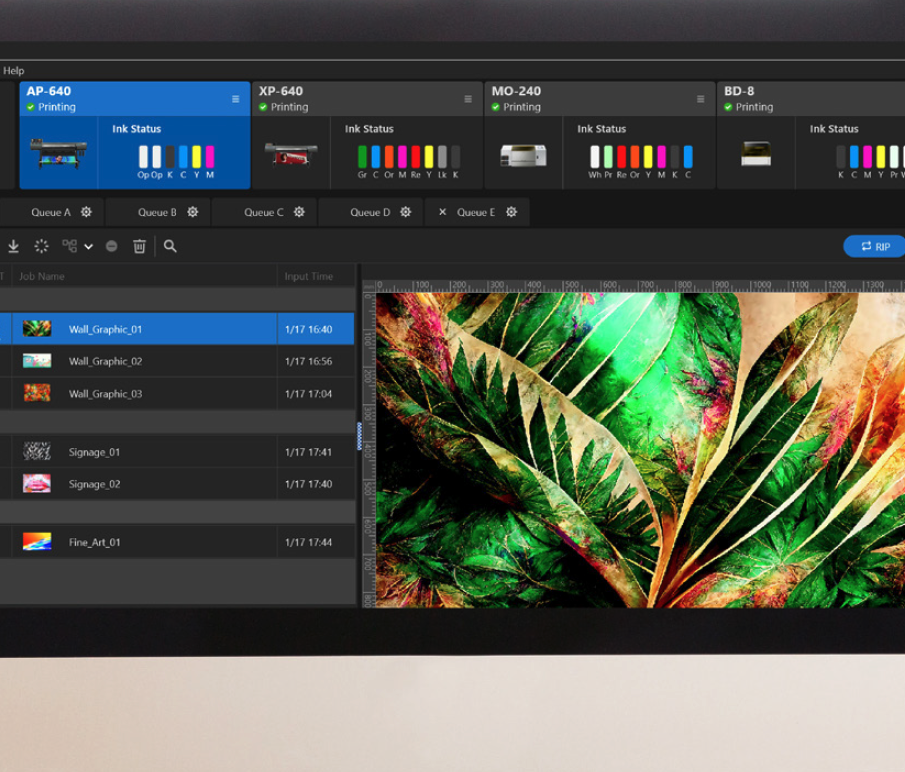The image size is (905, 772).
Task: Switch to the Queue D tab
Action: [370, 212]
